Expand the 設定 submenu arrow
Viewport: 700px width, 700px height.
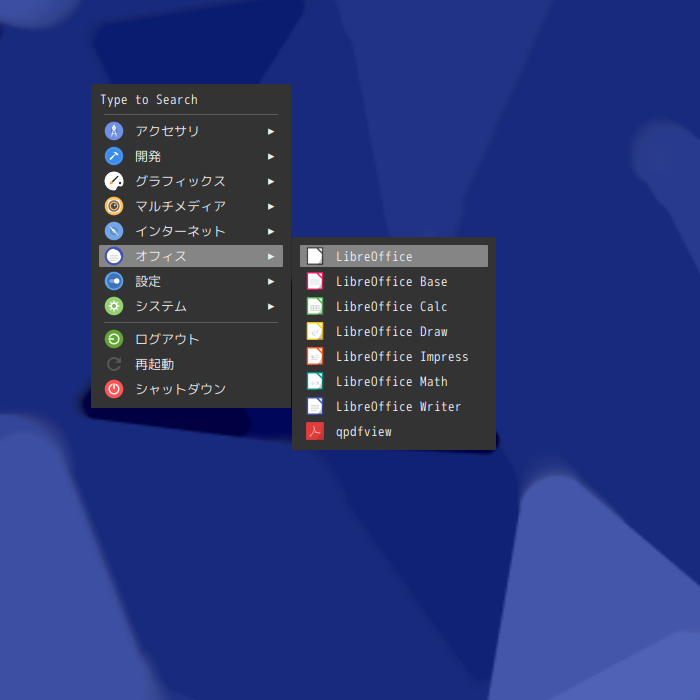pos(271,281)
